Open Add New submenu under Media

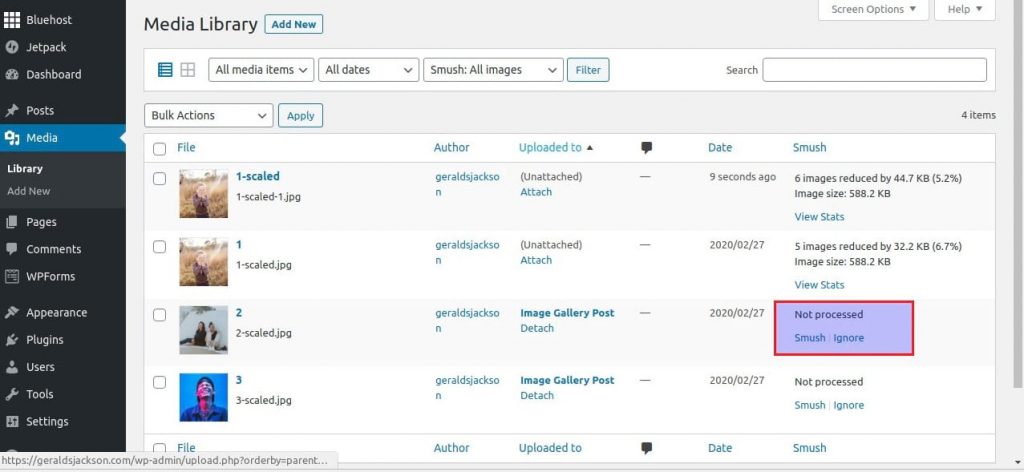tap(29, 191)
